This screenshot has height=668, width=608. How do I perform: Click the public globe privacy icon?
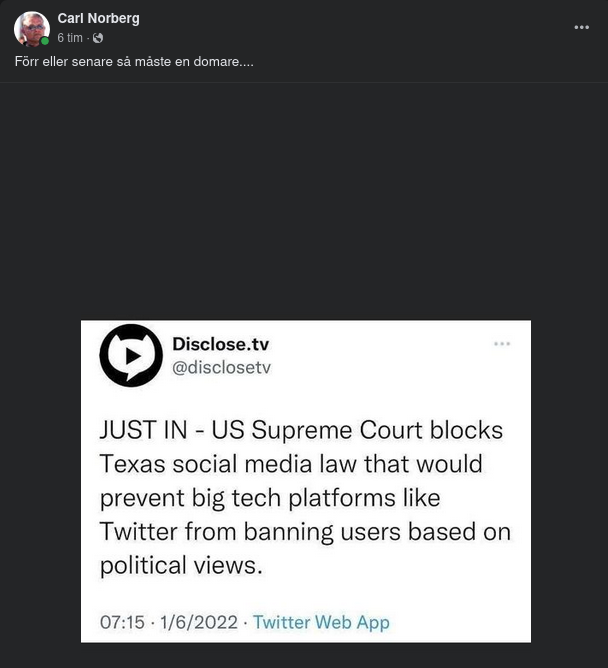click(x=97, y=38)
